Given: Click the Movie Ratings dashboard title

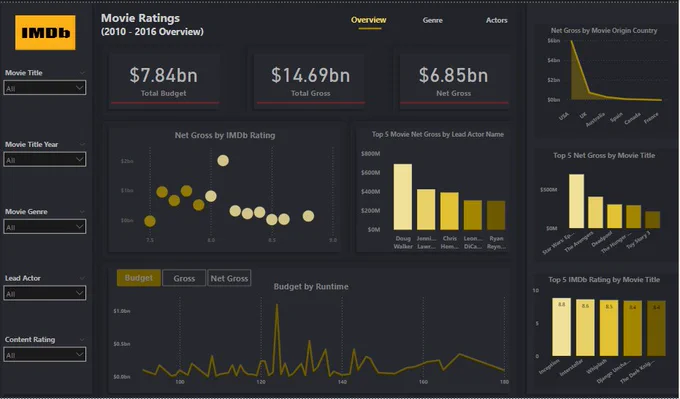Looking at the screenshot, I should (x=141, y=18).
